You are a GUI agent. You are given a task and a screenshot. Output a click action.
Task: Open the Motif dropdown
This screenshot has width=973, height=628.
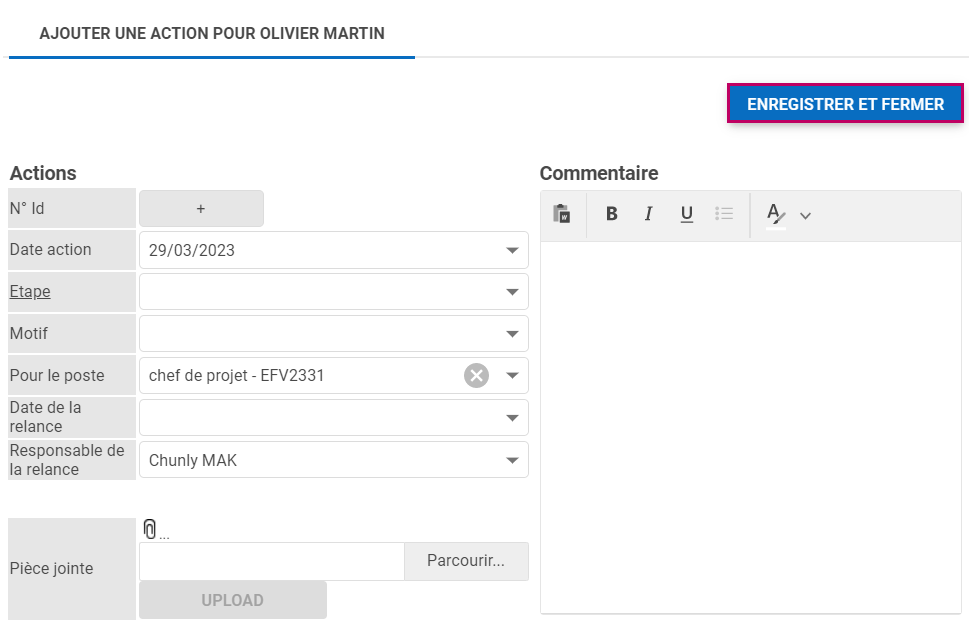click(512, 334)
